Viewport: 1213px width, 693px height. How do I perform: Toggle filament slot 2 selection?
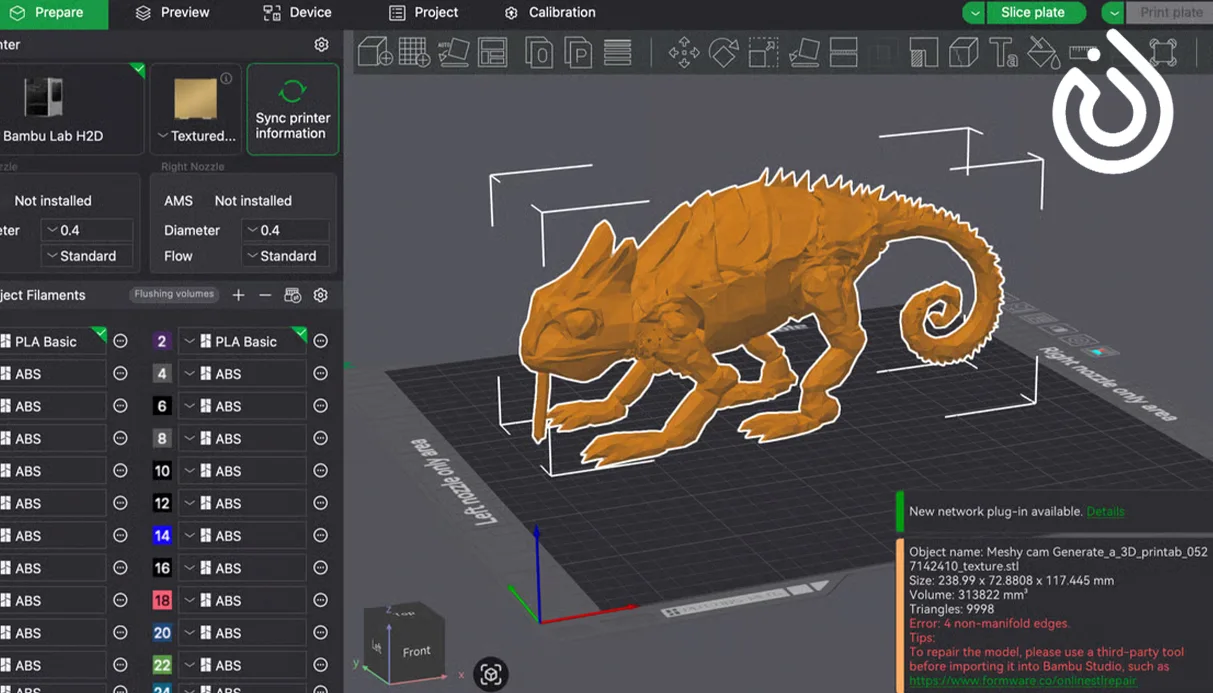(162, 341)
